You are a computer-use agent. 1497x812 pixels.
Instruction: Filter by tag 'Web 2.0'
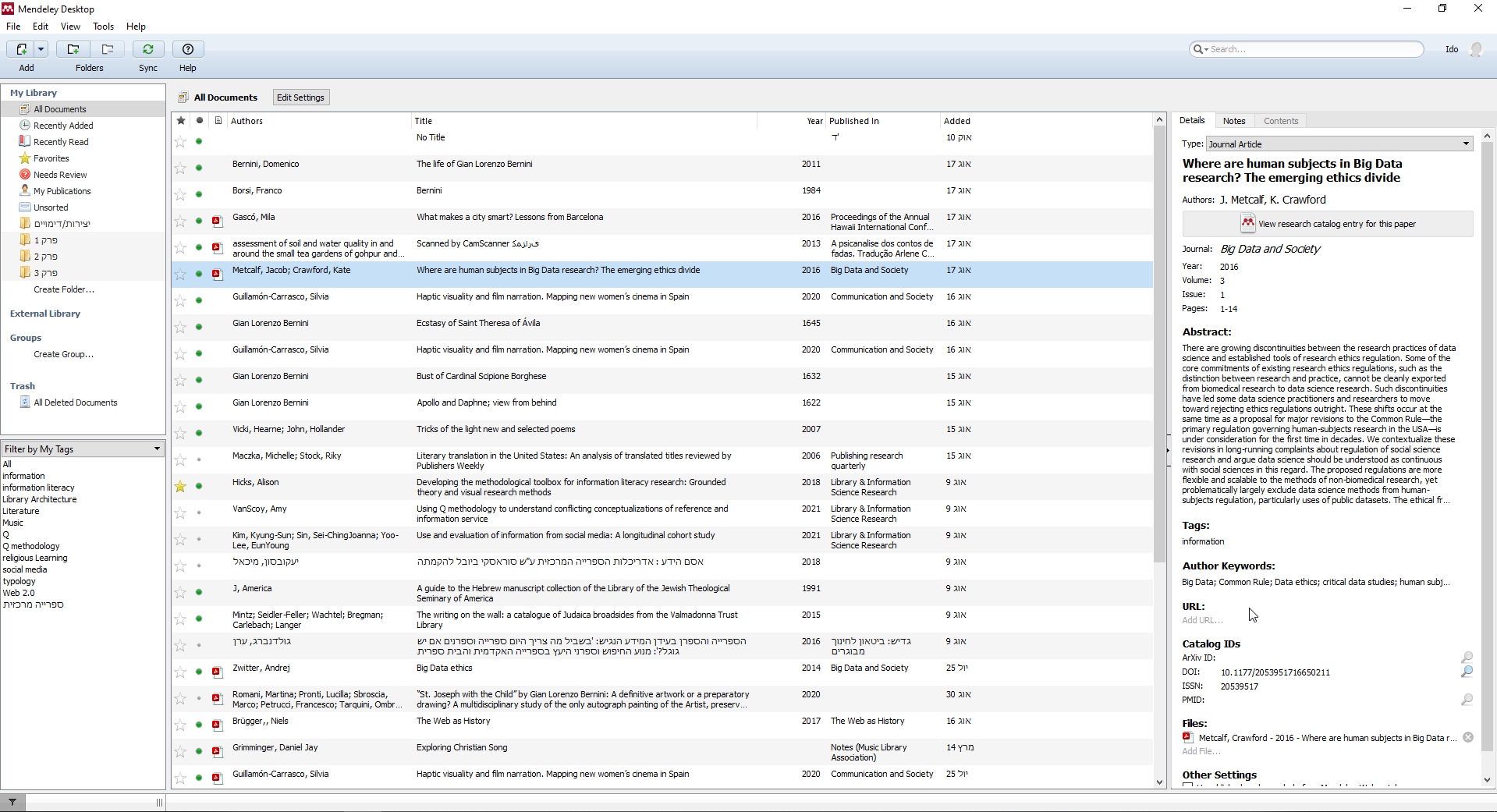(19, 593)
